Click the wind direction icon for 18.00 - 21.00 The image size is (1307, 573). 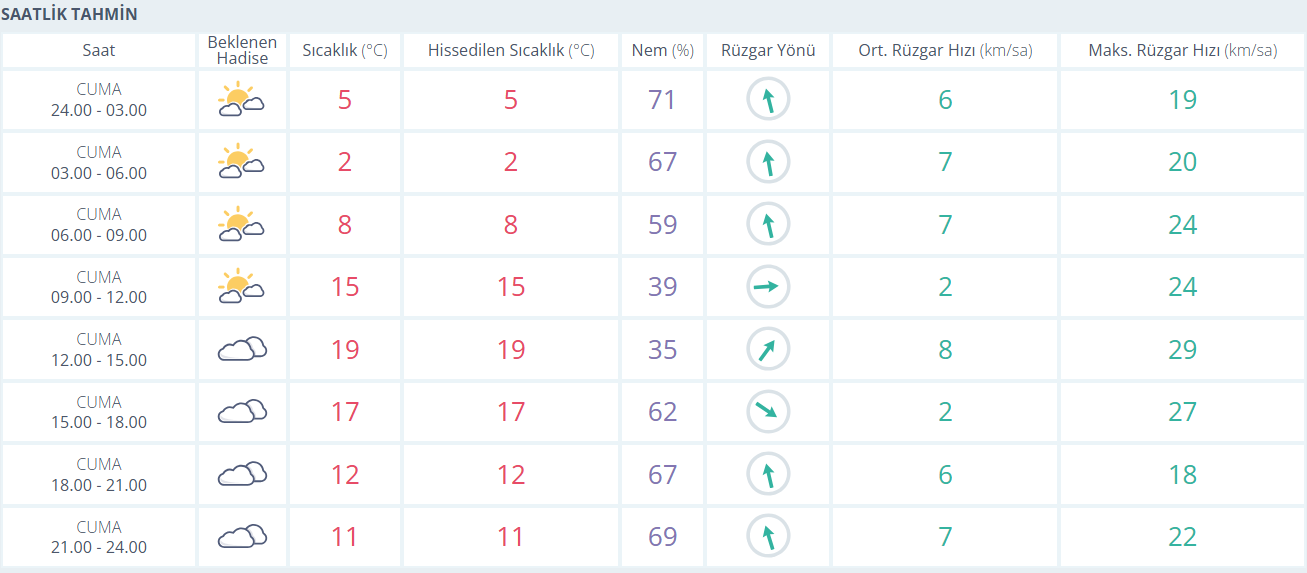point(768,474)
